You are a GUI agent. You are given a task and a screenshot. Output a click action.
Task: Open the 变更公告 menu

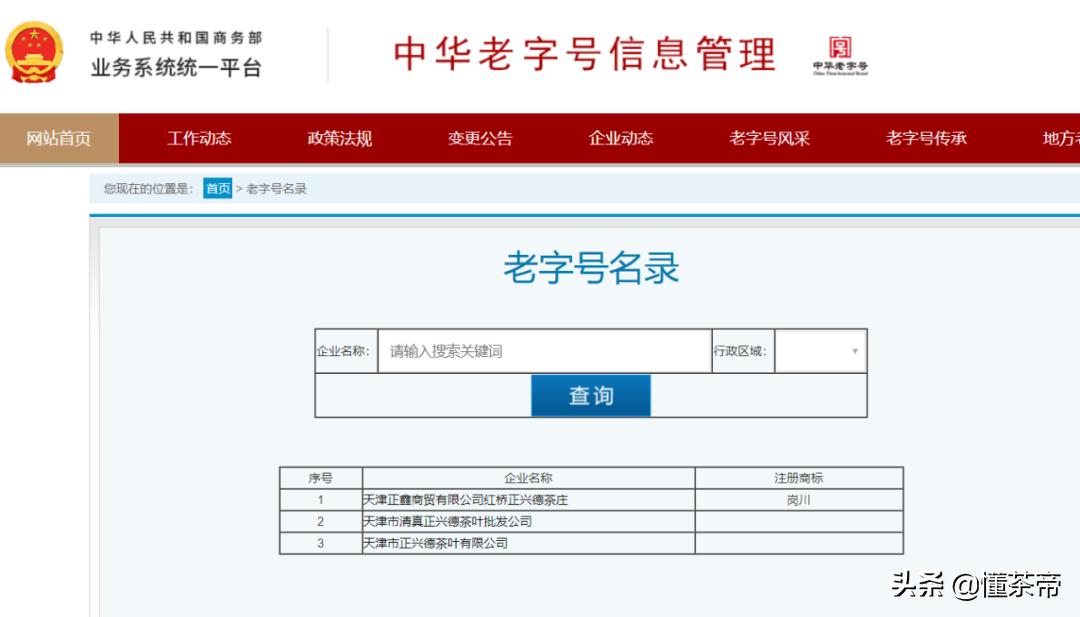pyautogui.click(x=479, y=138)
